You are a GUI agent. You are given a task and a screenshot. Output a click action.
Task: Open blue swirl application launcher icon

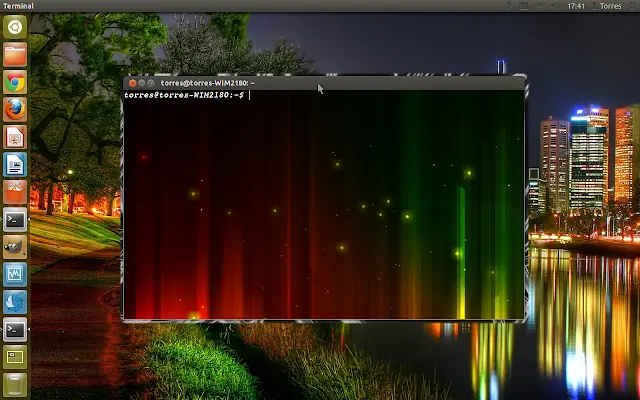pyautogui.click(x=15, y=302)
